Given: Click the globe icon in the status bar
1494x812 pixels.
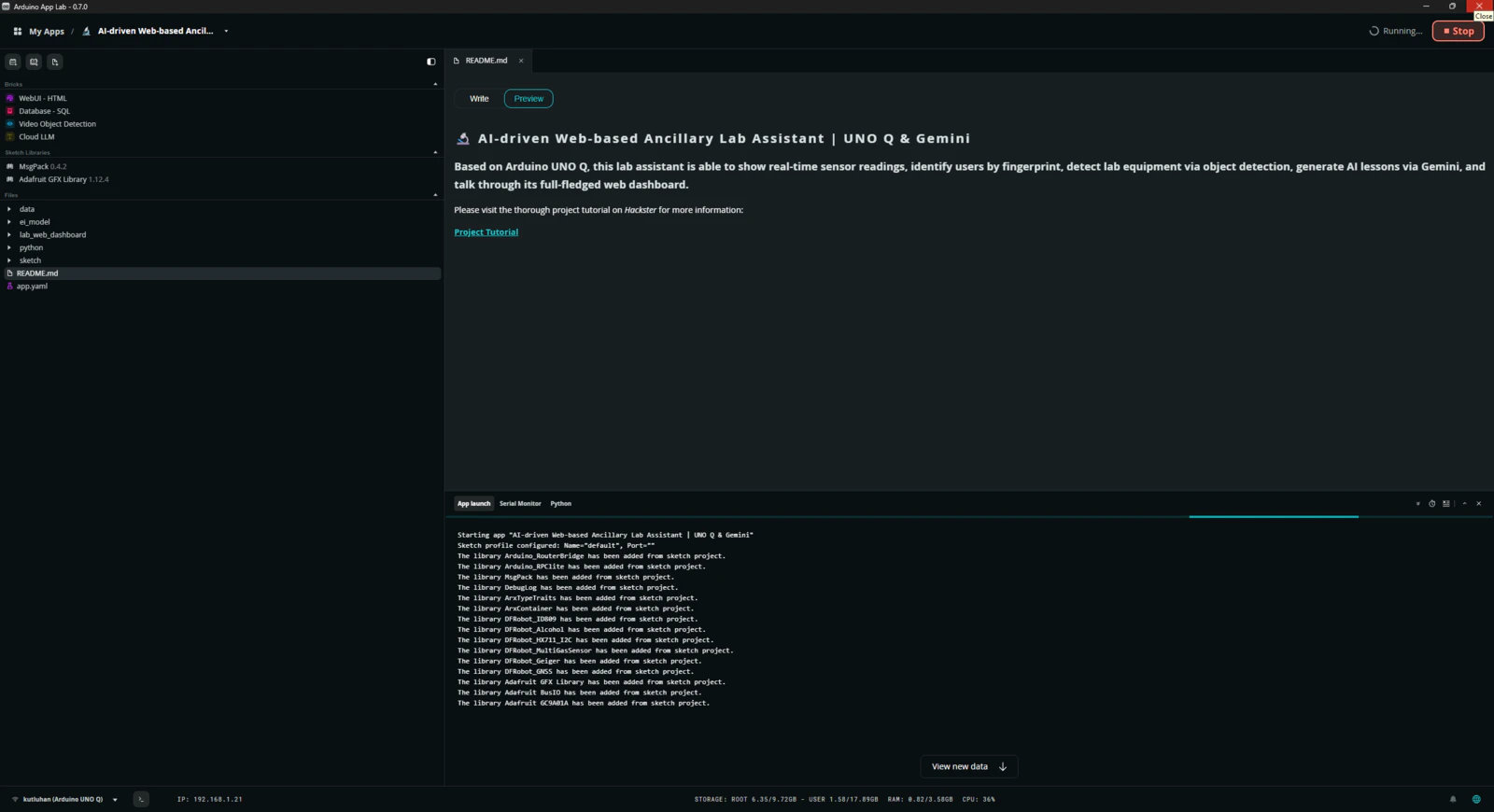Looking at the screenshot, I should (1476, 799).
